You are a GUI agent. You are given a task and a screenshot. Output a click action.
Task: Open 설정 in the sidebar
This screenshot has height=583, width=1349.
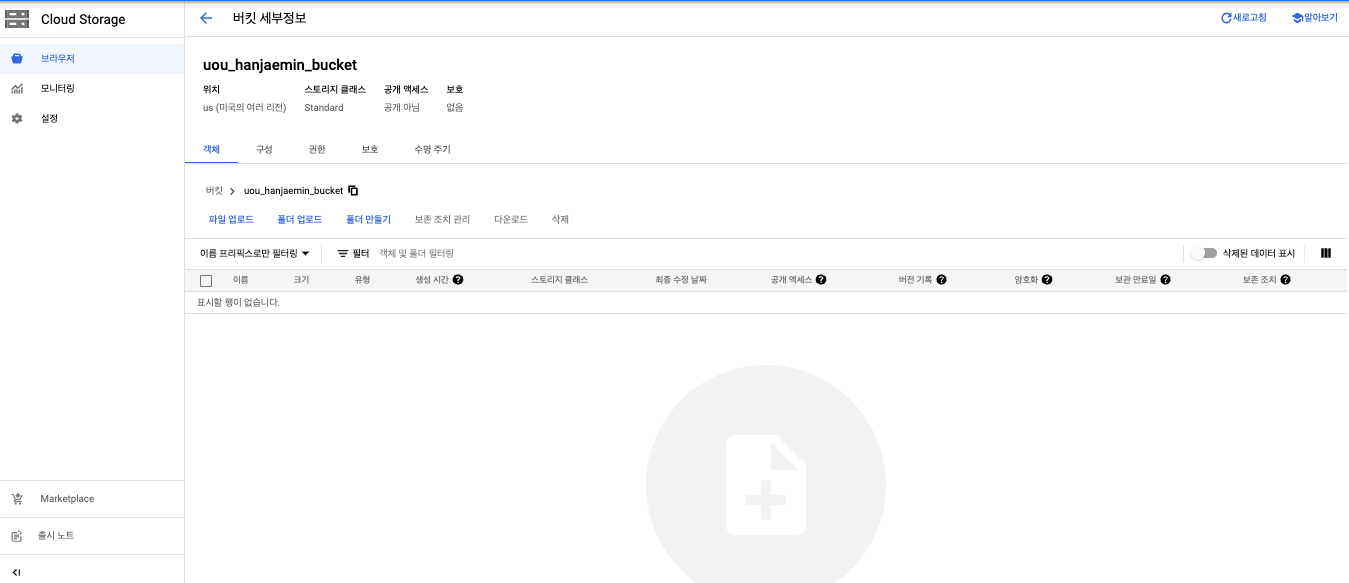92,119
